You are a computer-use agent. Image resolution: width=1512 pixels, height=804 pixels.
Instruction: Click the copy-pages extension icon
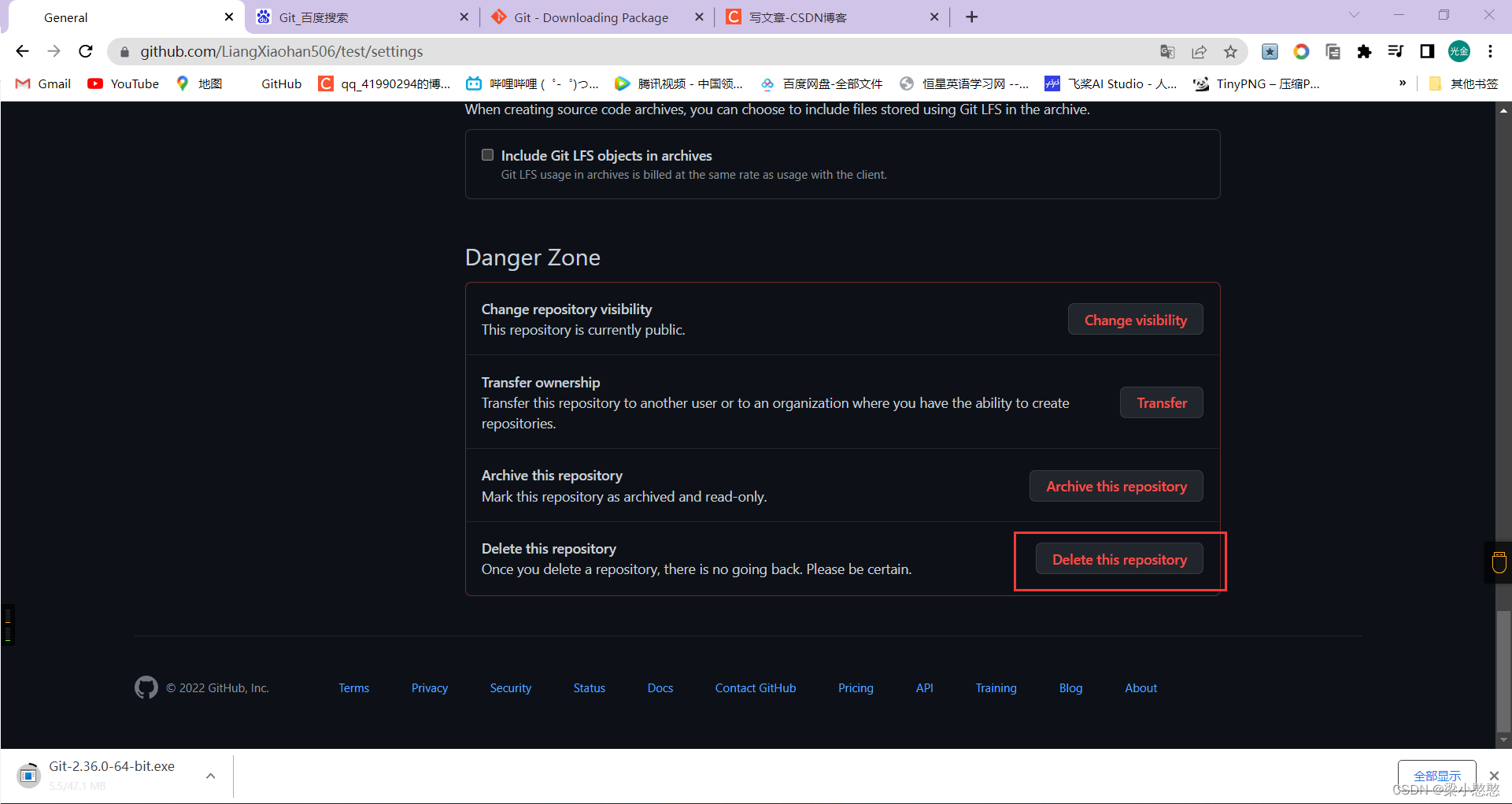click(1333, 52)
